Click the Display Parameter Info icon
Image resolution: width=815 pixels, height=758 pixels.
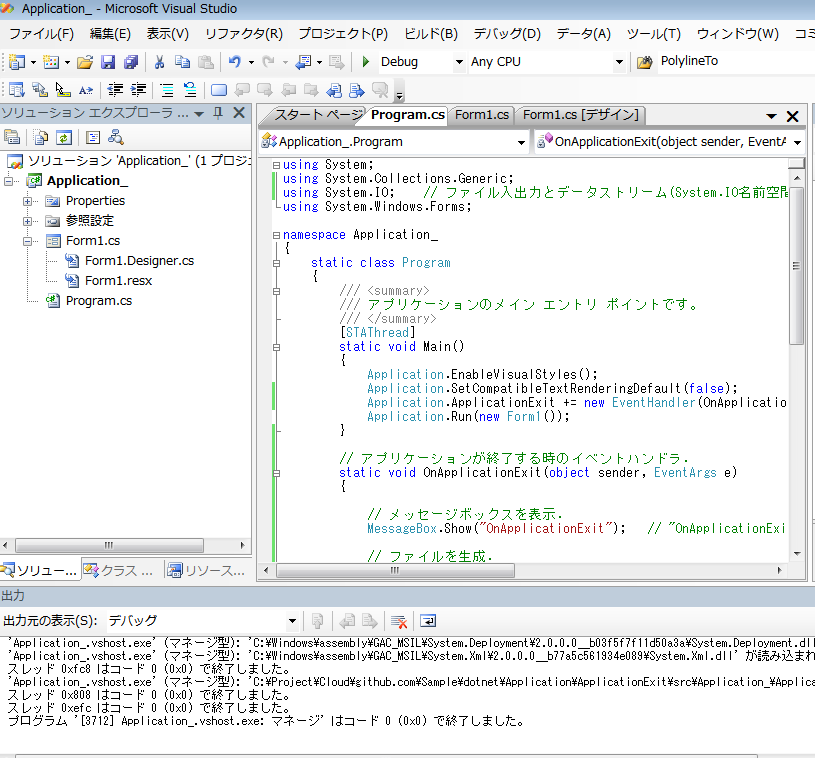point(40,90)
